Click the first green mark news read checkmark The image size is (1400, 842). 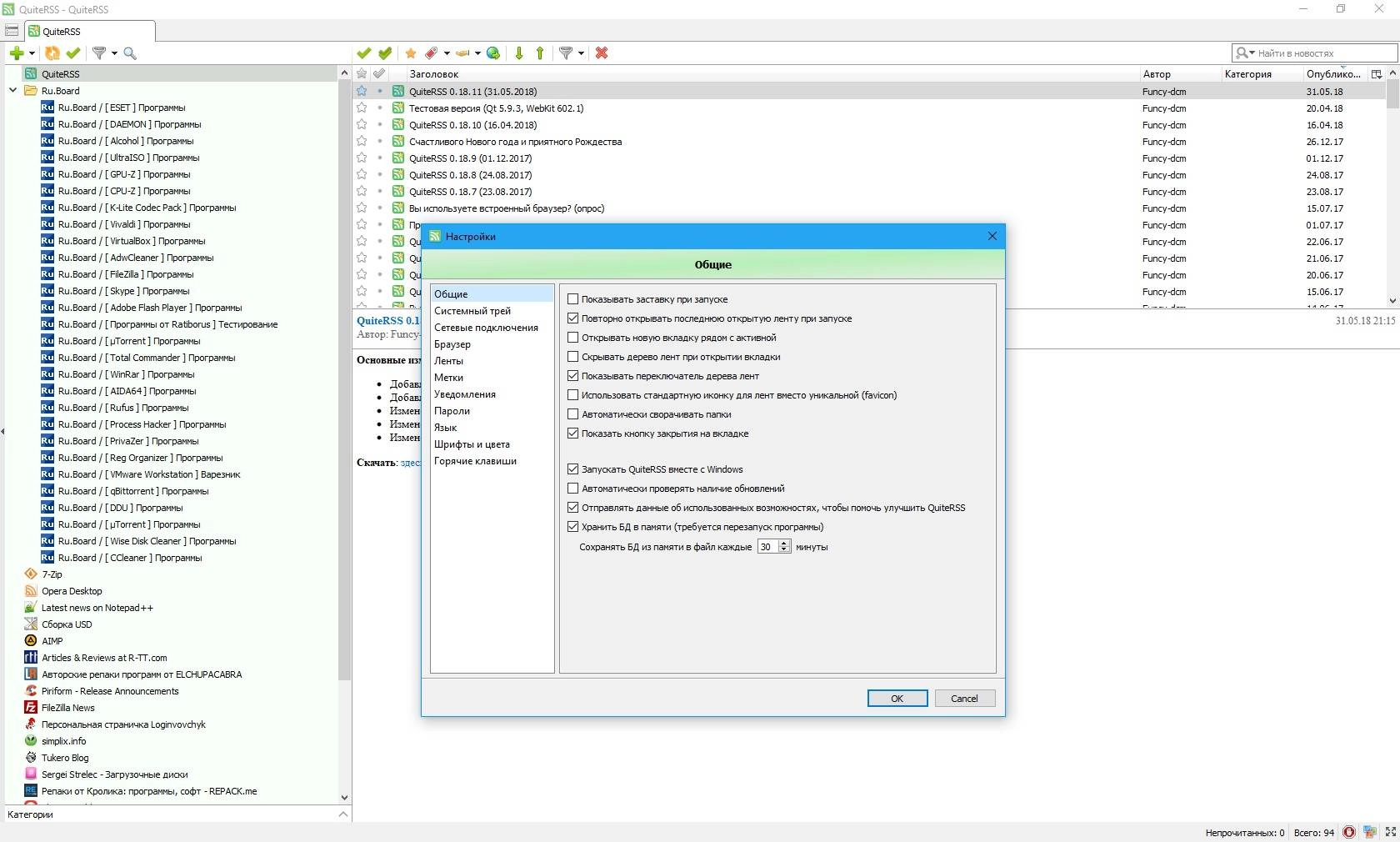(x=364, y=53)
